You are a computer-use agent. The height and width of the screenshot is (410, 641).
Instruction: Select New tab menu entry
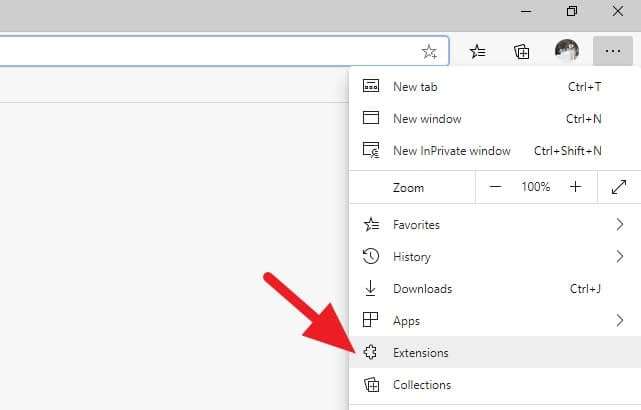[x=495, y=86]
